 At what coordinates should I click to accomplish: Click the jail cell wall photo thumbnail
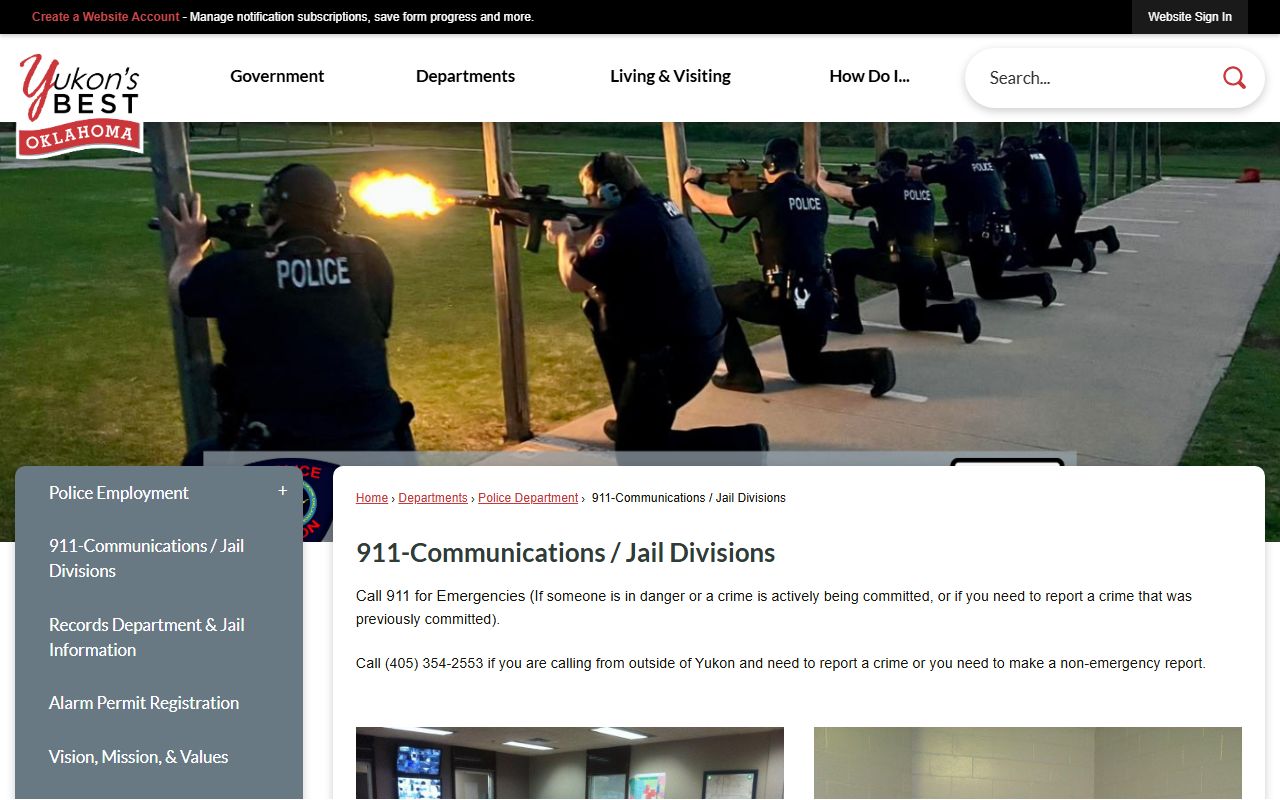tap(1028, 763)
